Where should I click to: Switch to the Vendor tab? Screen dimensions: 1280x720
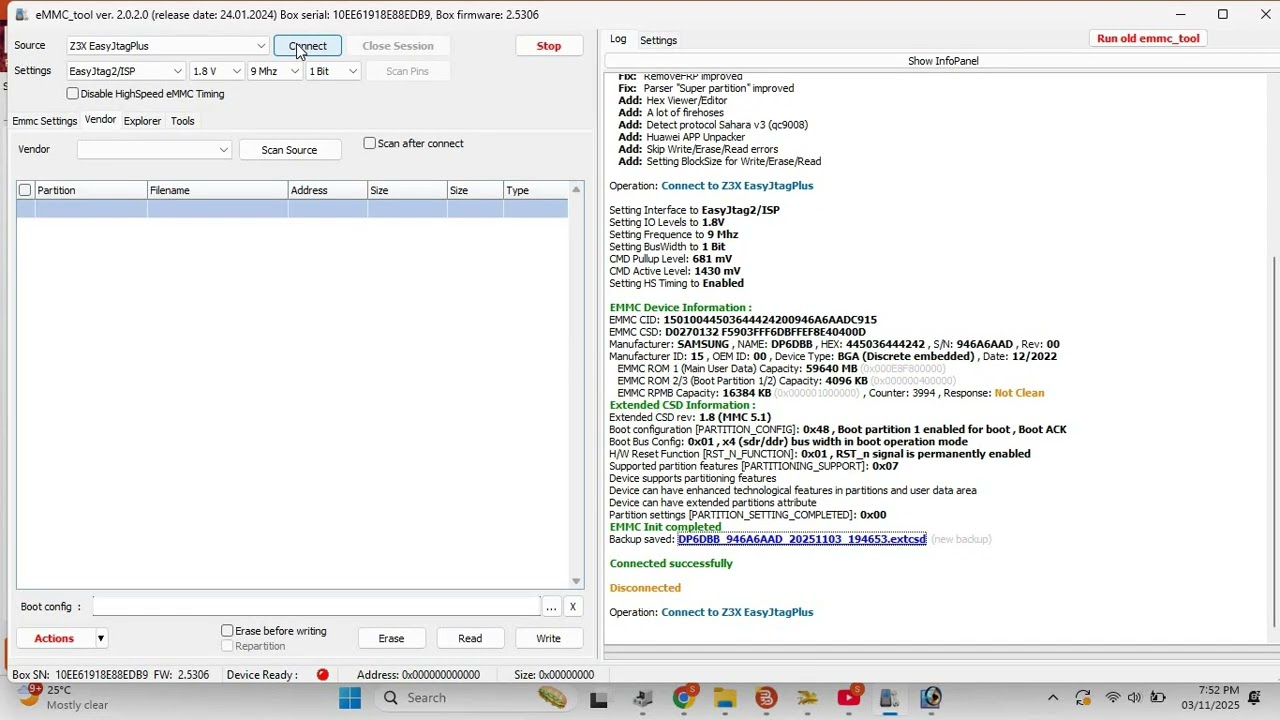(x=100, y=120)
